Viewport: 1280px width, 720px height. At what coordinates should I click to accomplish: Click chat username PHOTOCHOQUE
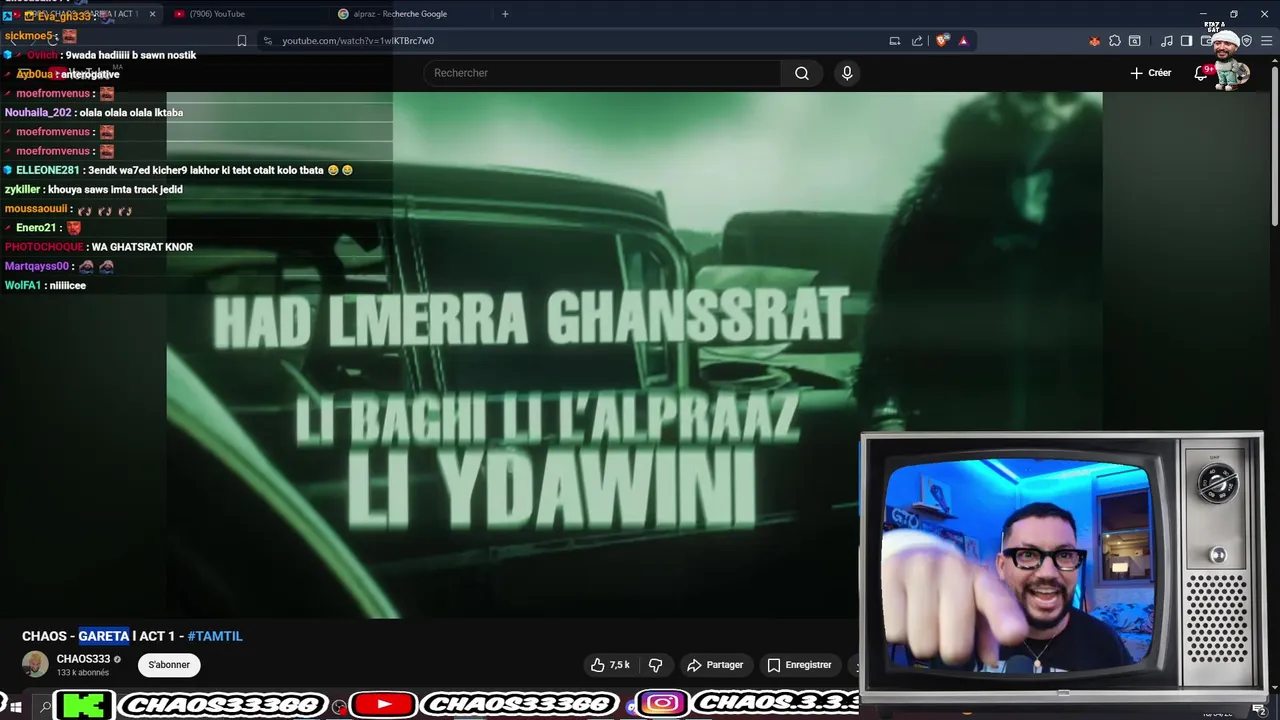coord(44,247)
